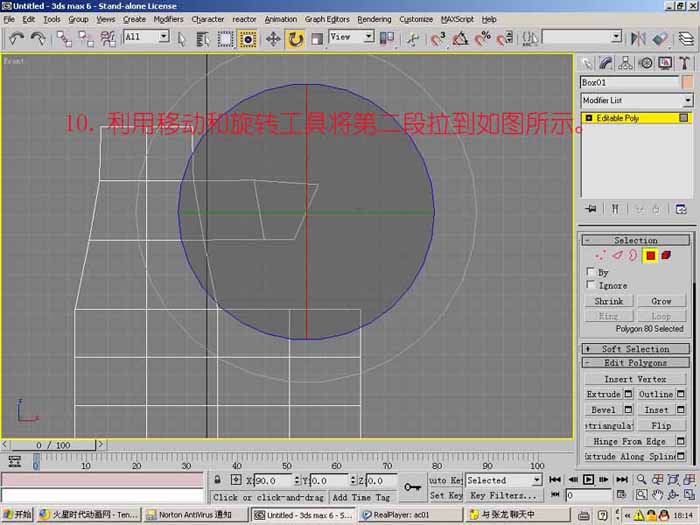700x525 pixels.
Task: Select Border sub-object level icon
Action: point(633,255)
